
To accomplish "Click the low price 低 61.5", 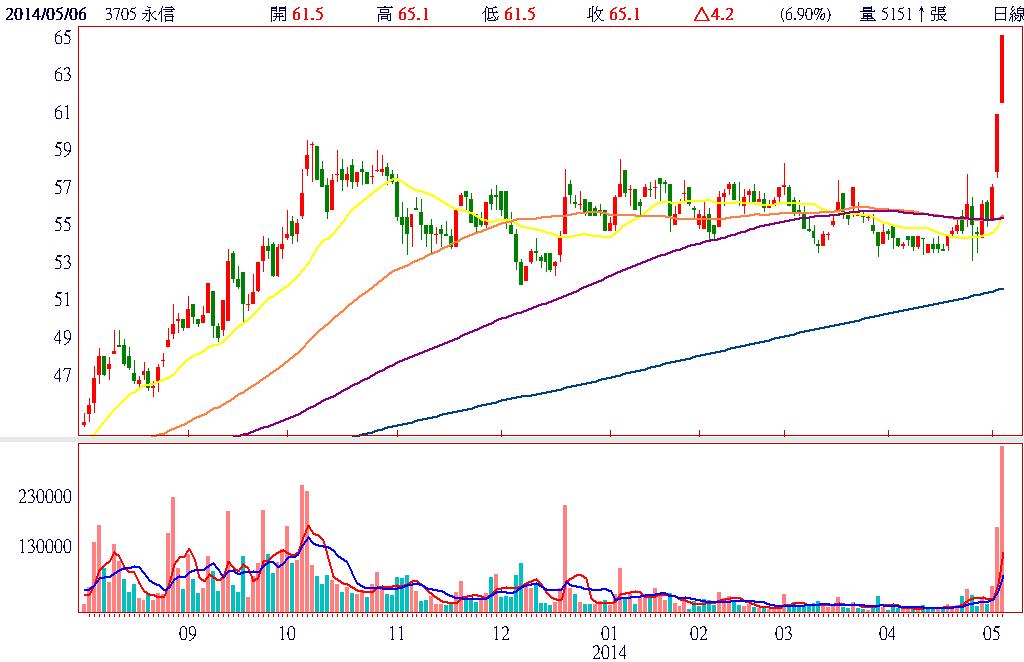I will click(507, 14).
